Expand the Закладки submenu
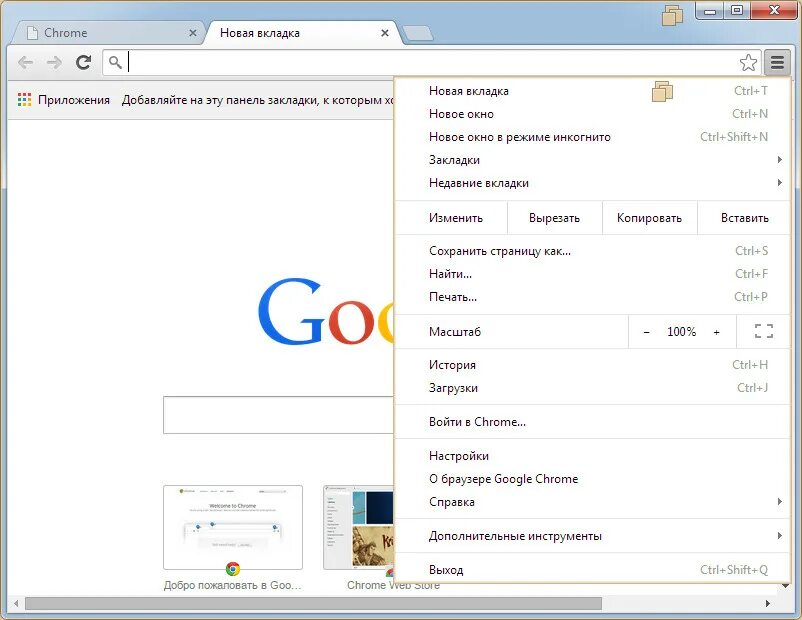Screen dimensions: 802x620 coord(593,160)
